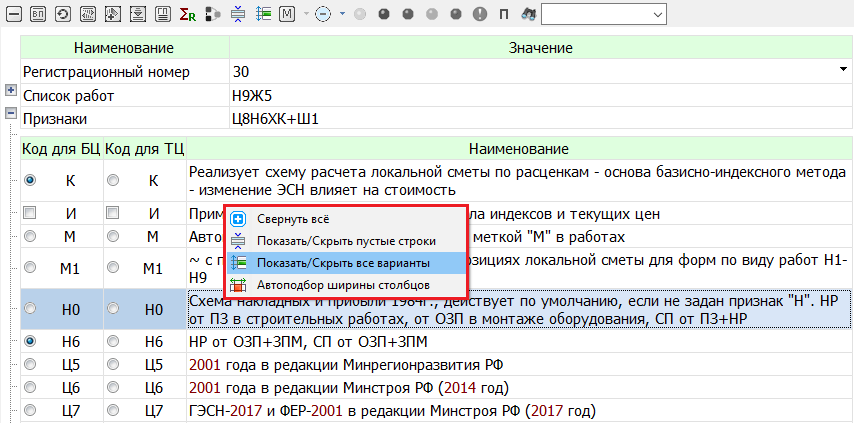Click text 'НР от ОЗП+ЗПМ, СП от ОЗП+ЗПМ'
854x423 pixels.
(x=308, y=342)
